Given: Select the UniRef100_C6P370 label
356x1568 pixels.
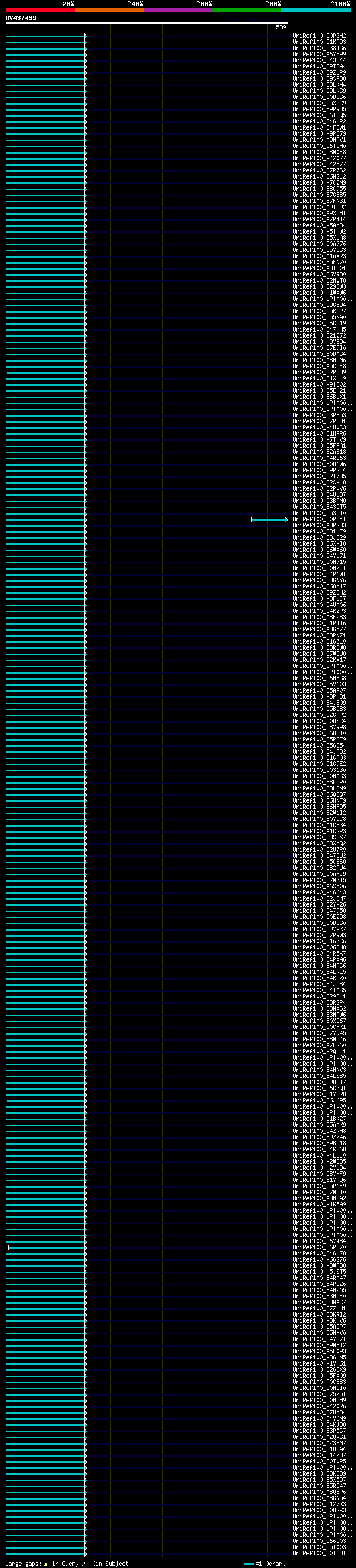Looking at the screenshot, I should point(319,1247).
